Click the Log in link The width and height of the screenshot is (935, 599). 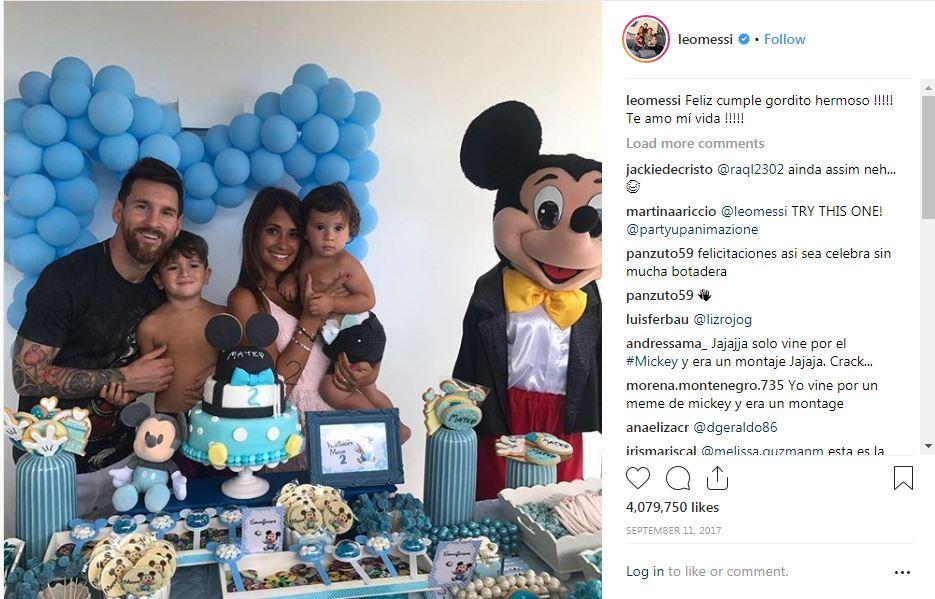point(645,572)
